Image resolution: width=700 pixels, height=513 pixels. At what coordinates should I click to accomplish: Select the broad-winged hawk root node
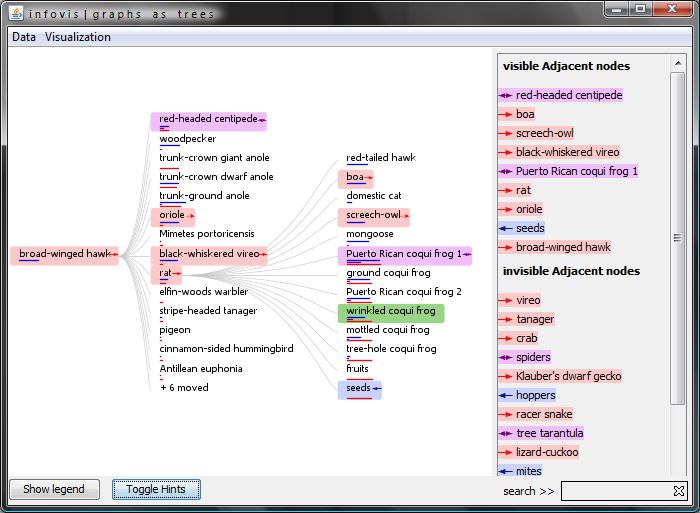coord(64,255)
